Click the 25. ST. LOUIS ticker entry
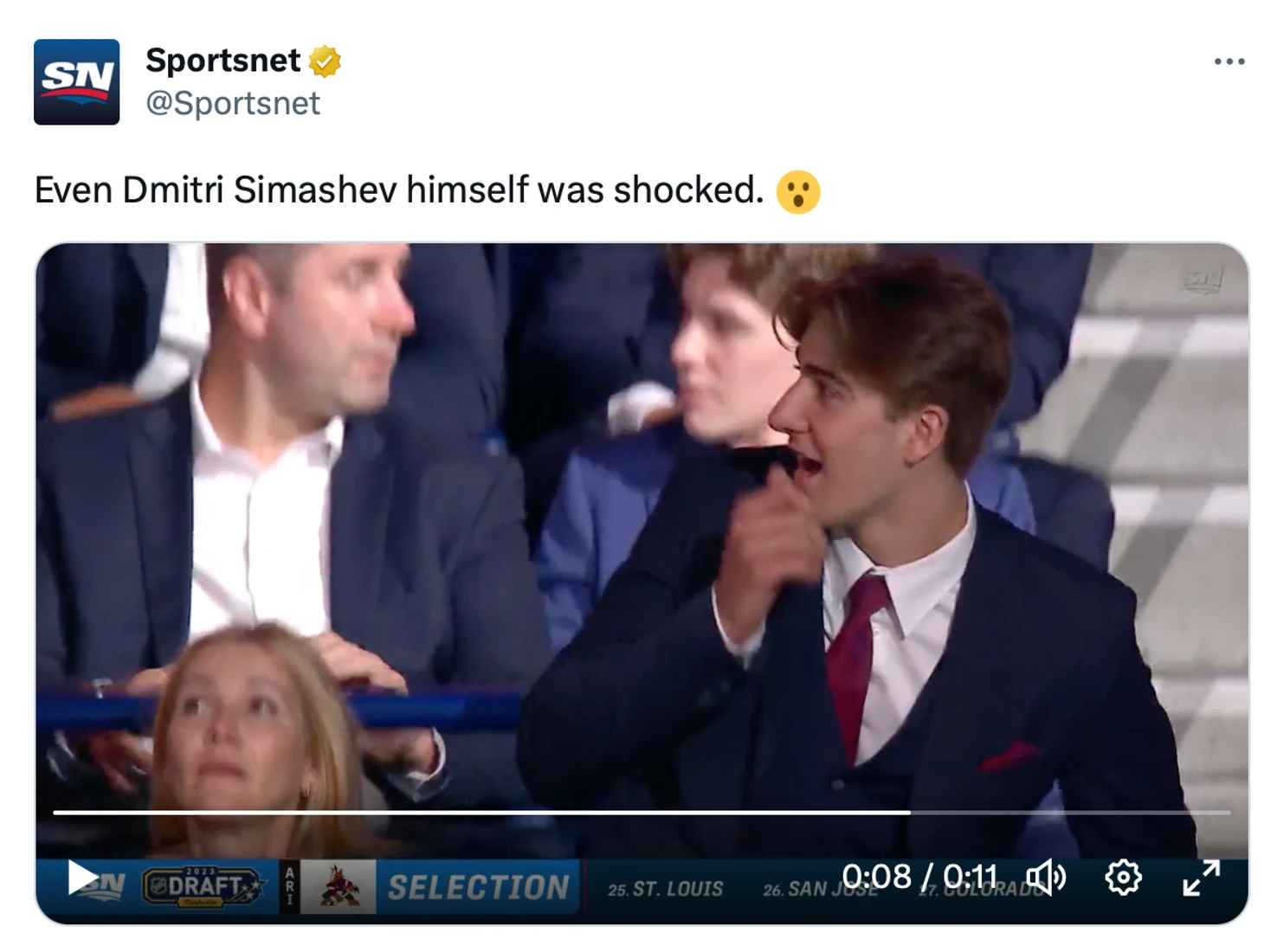The height and width of the screenshot is (952, 1264). pyautogui.click(x=665, y=890)
